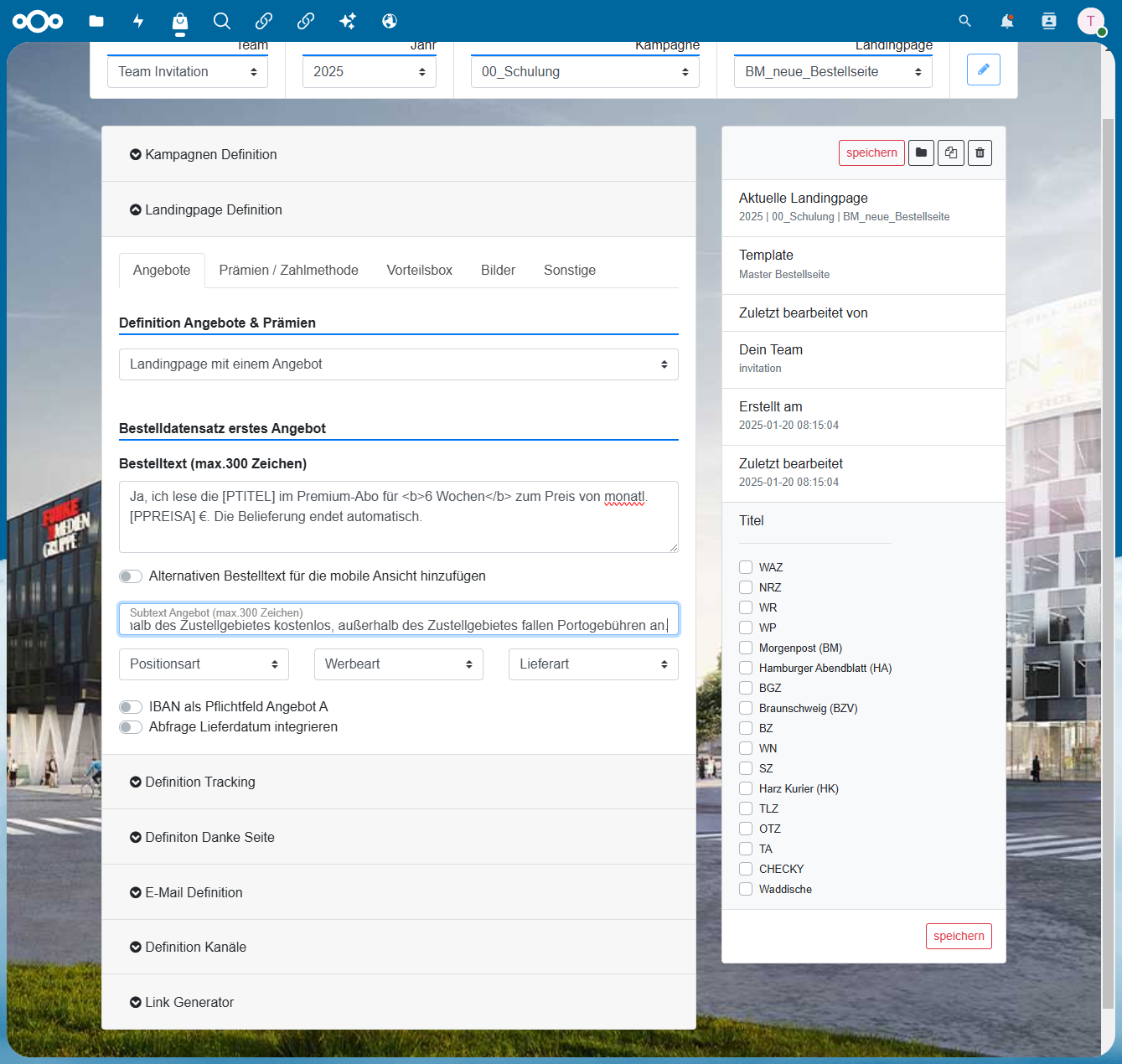The width and height of the screenshot is (1122, 1064).
Task: Toggle Abfrage Lieferdatum integrieren switch
Action: [x=131, y=727]
